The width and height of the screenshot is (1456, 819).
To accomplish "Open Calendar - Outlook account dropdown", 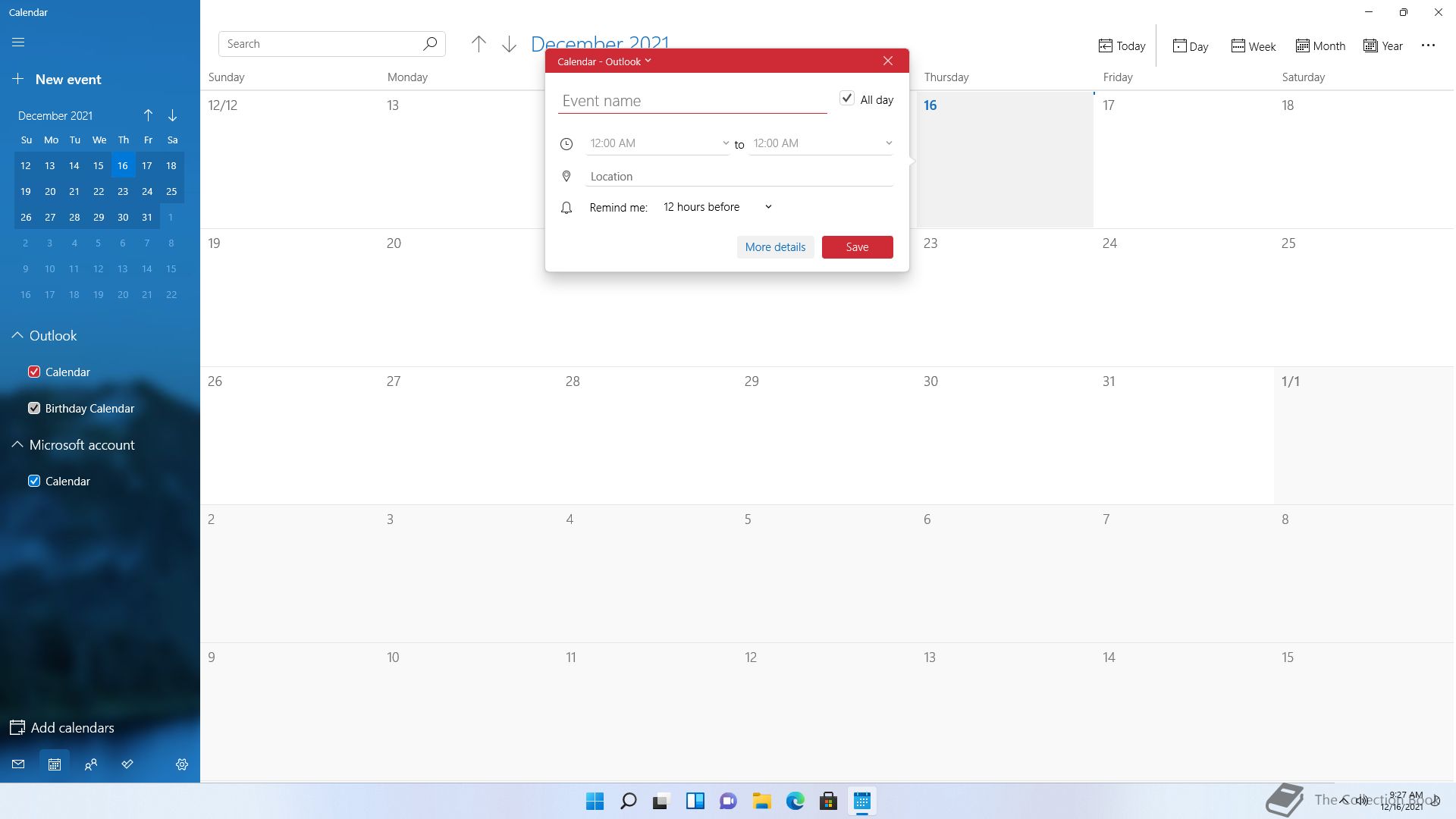I will (604, 61).
